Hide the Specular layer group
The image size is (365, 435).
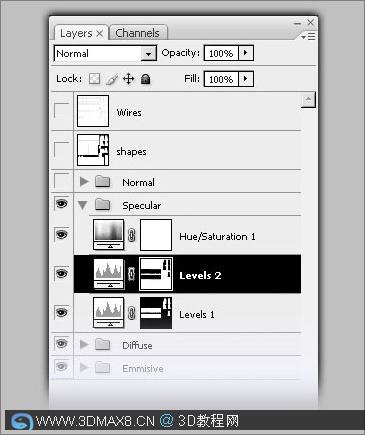pyautogui.click(x=62, y=203)
